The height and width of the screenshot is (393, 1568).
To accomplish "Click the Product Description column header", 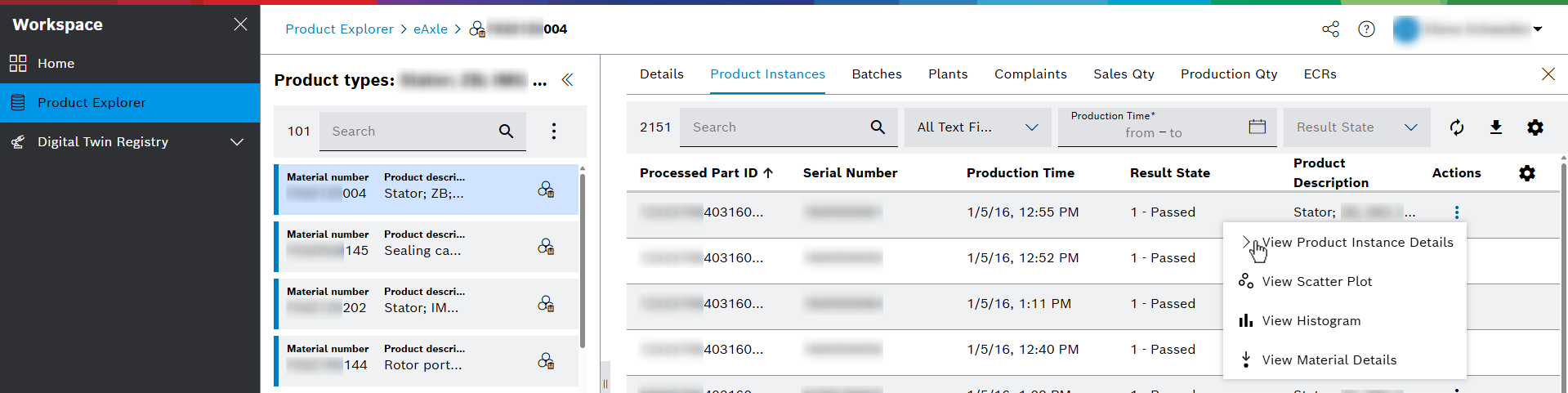I will coord(1331,173).
